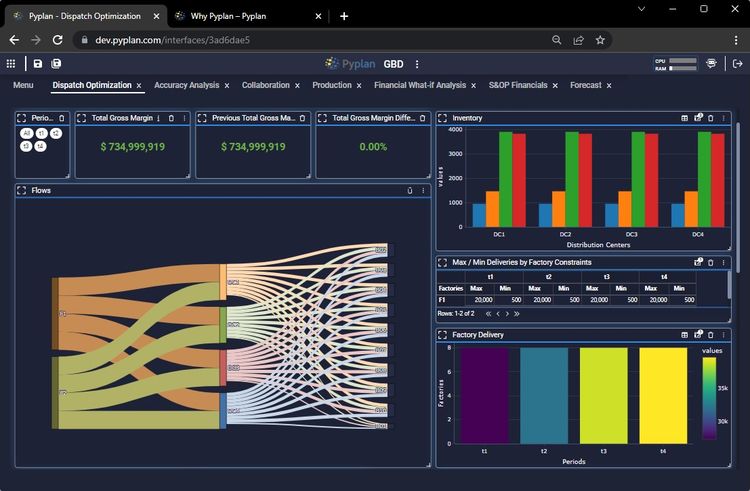Maximize the Flows widget with fullscreen icon

[22, 190]
